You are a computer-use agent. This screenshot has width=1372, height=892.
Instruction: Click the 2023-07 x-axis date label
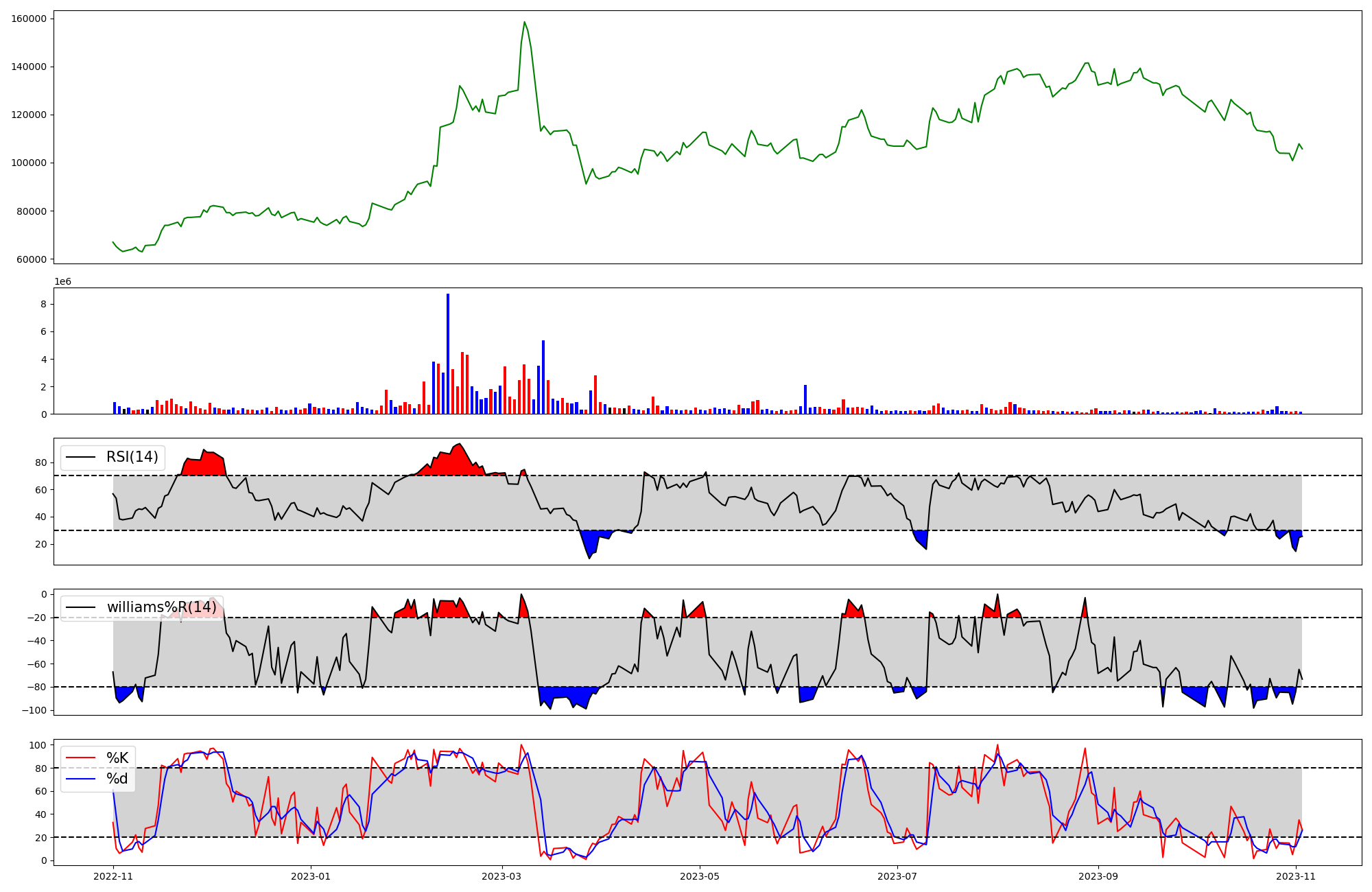(897, 876)
